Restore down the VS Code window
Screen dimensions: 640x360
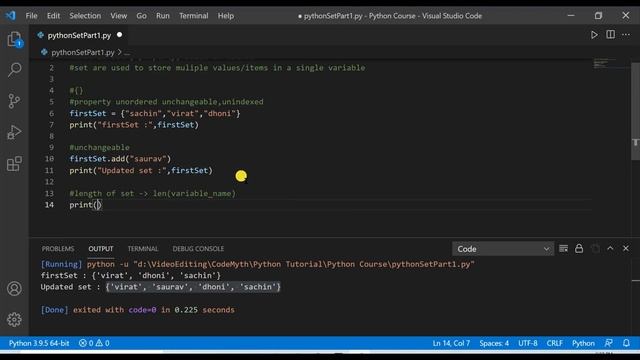pos(598,16)
